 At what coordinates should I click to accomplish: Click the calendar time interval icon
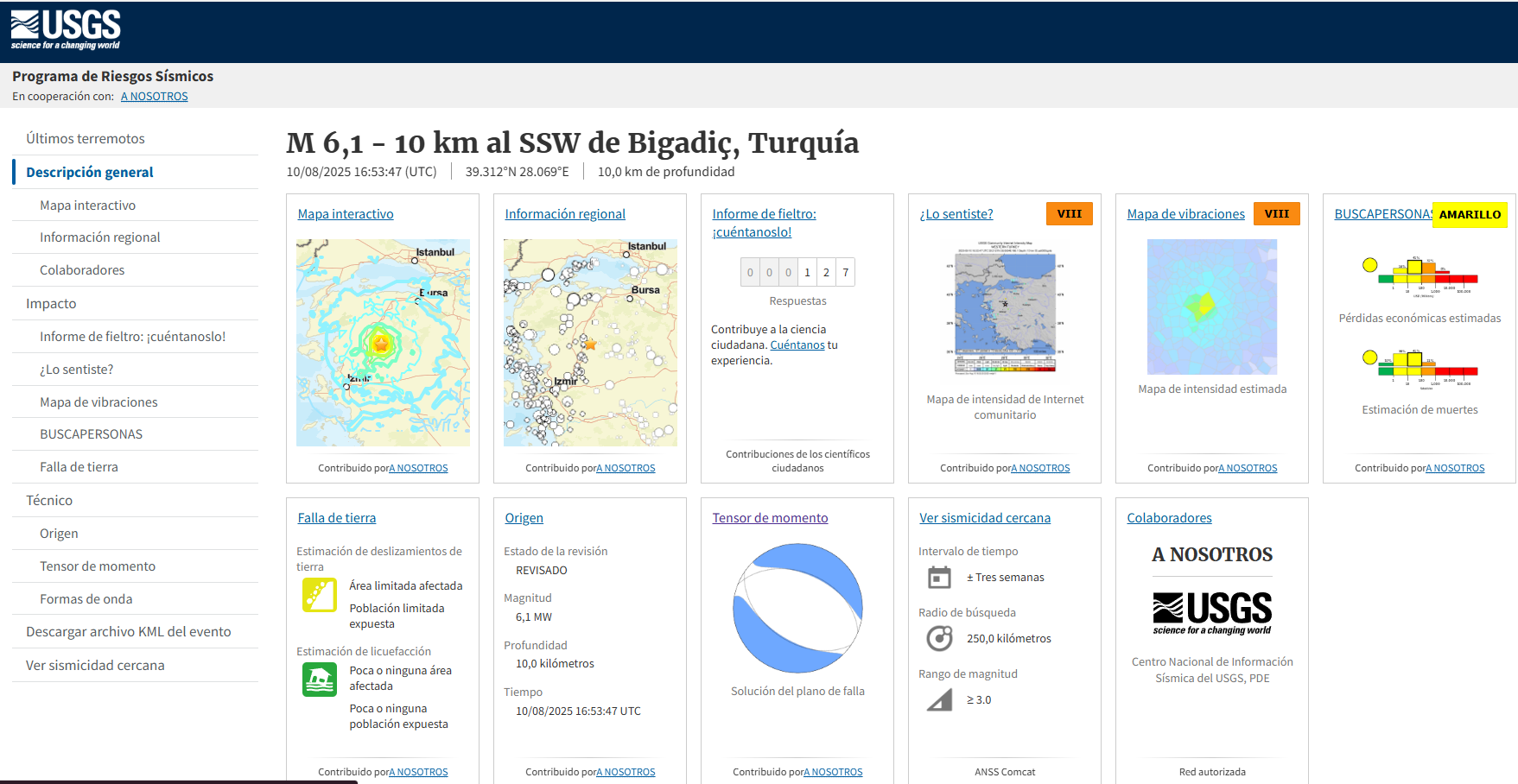click(939, 577)
